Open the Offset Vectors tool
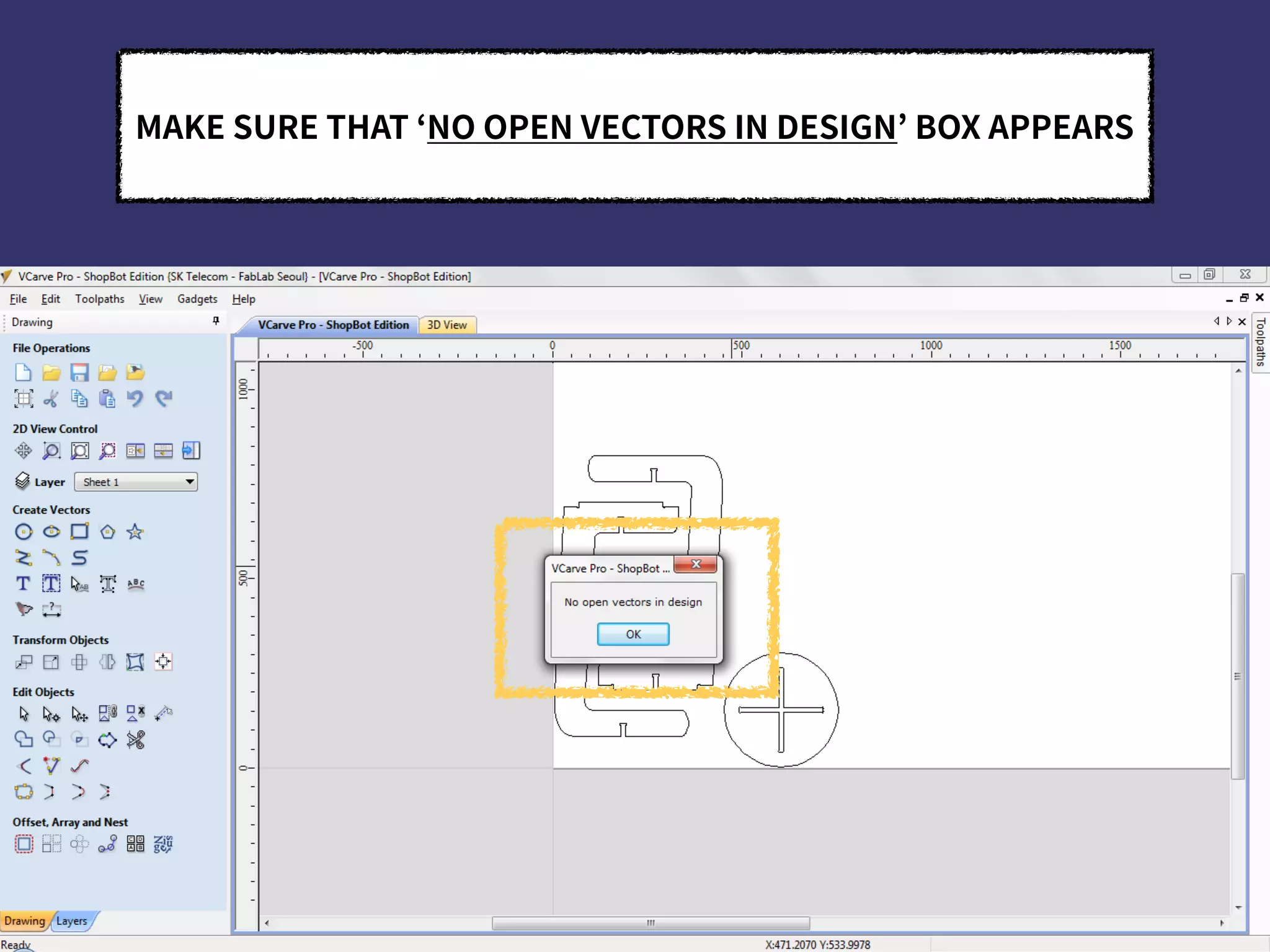 (24, 844)
